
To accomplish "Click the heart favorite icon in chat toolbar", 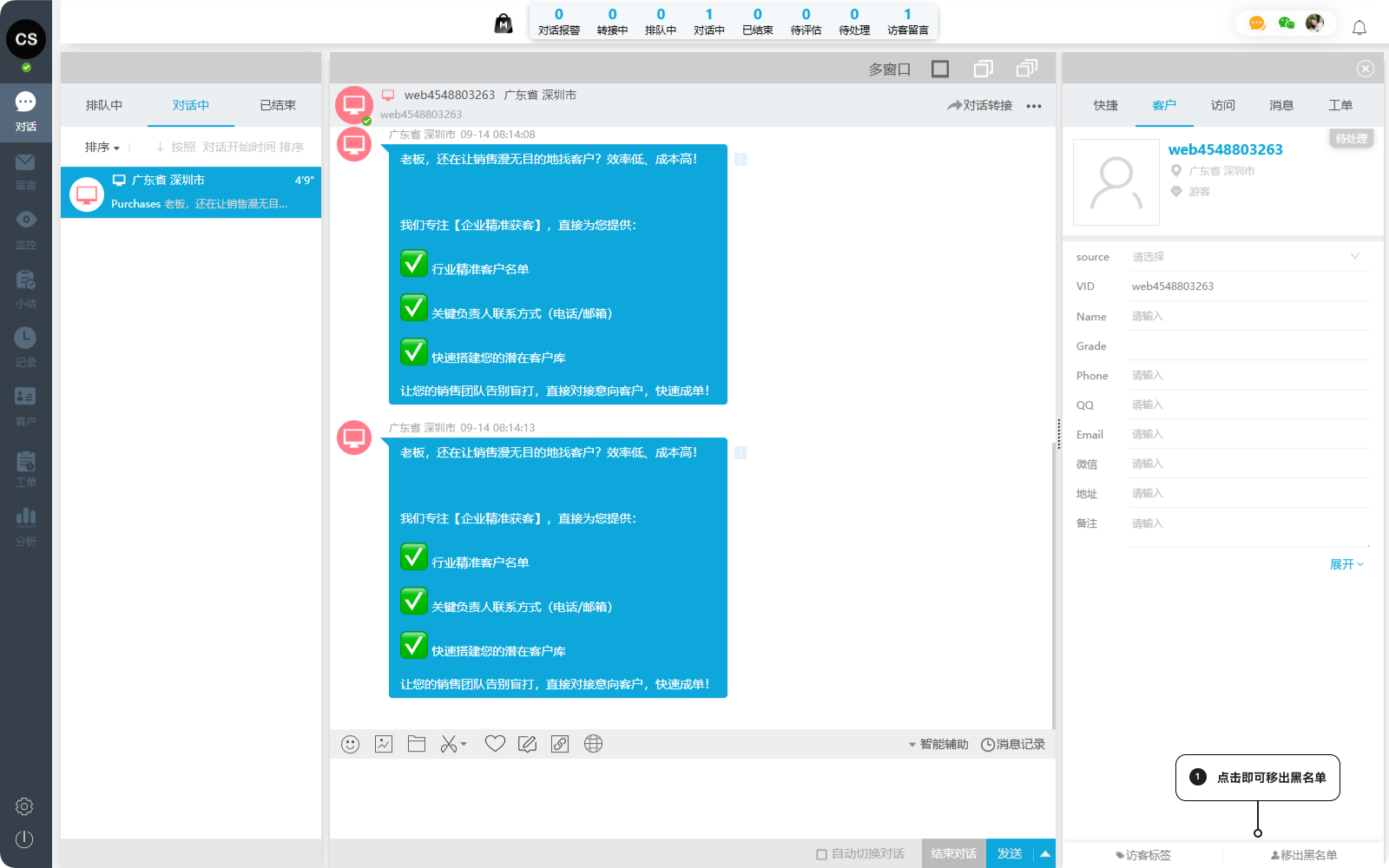I will (x=495, y=744).
